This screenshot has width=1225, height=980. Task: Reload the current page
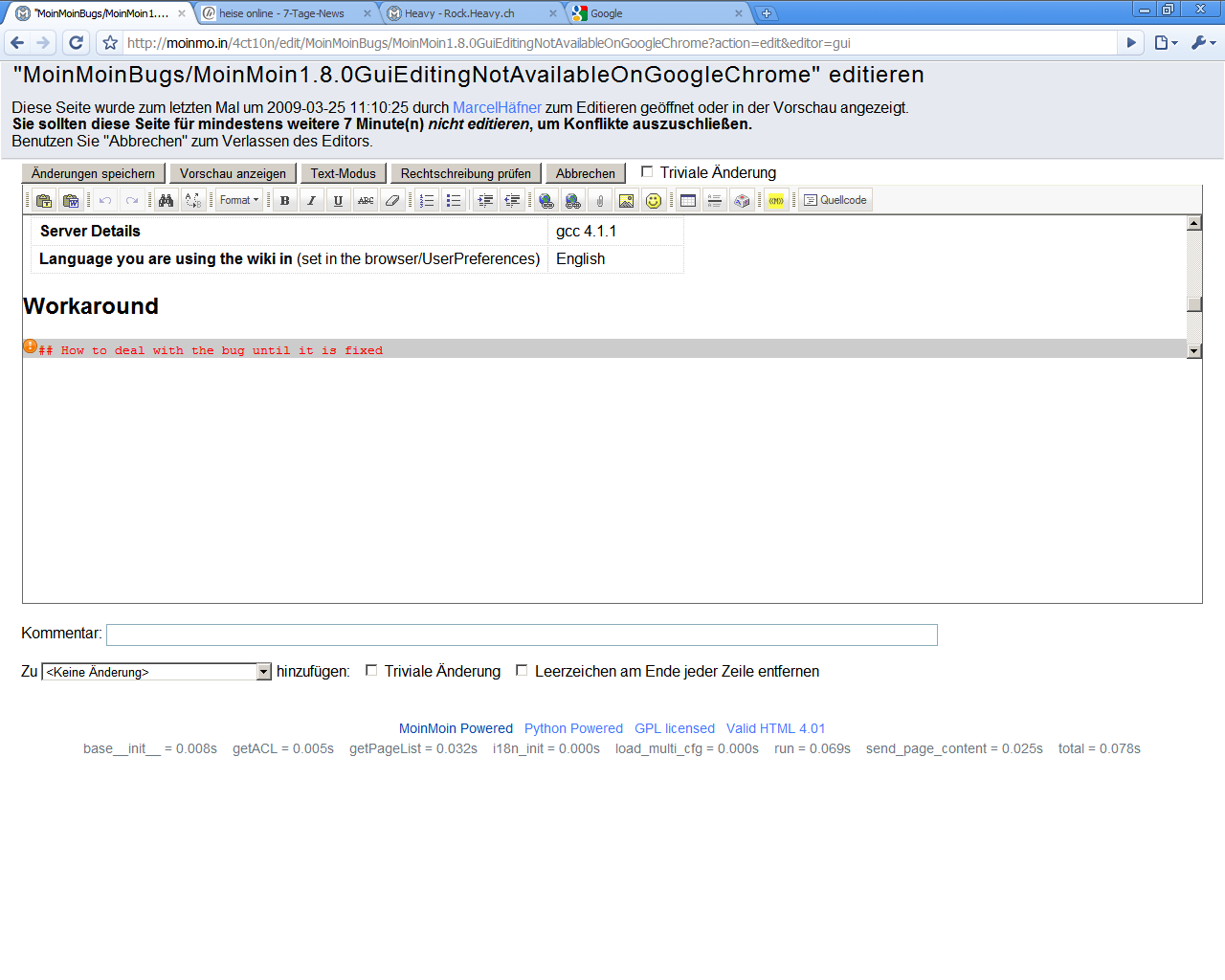point(77,42)
